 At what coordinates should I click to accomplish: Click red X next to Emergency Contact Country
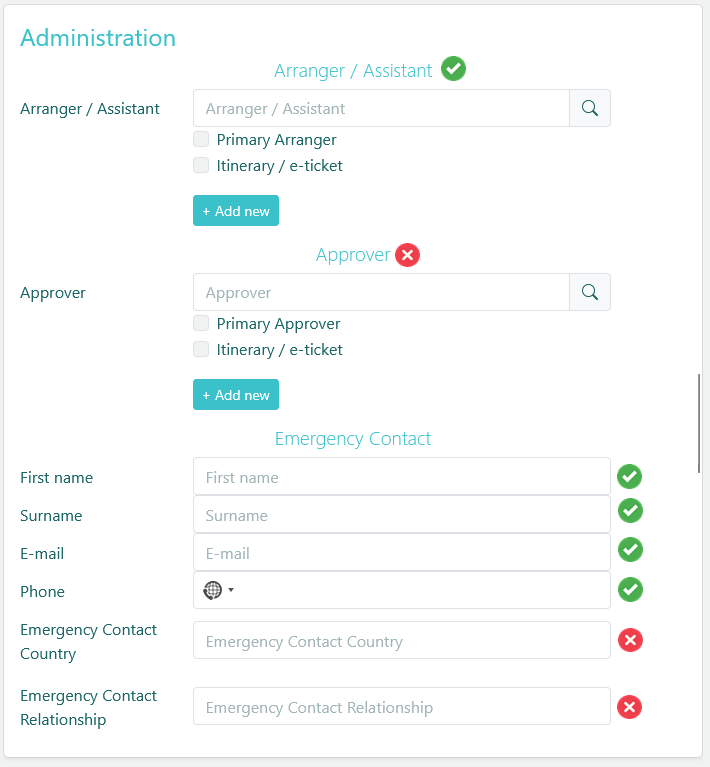pos(630,640)
